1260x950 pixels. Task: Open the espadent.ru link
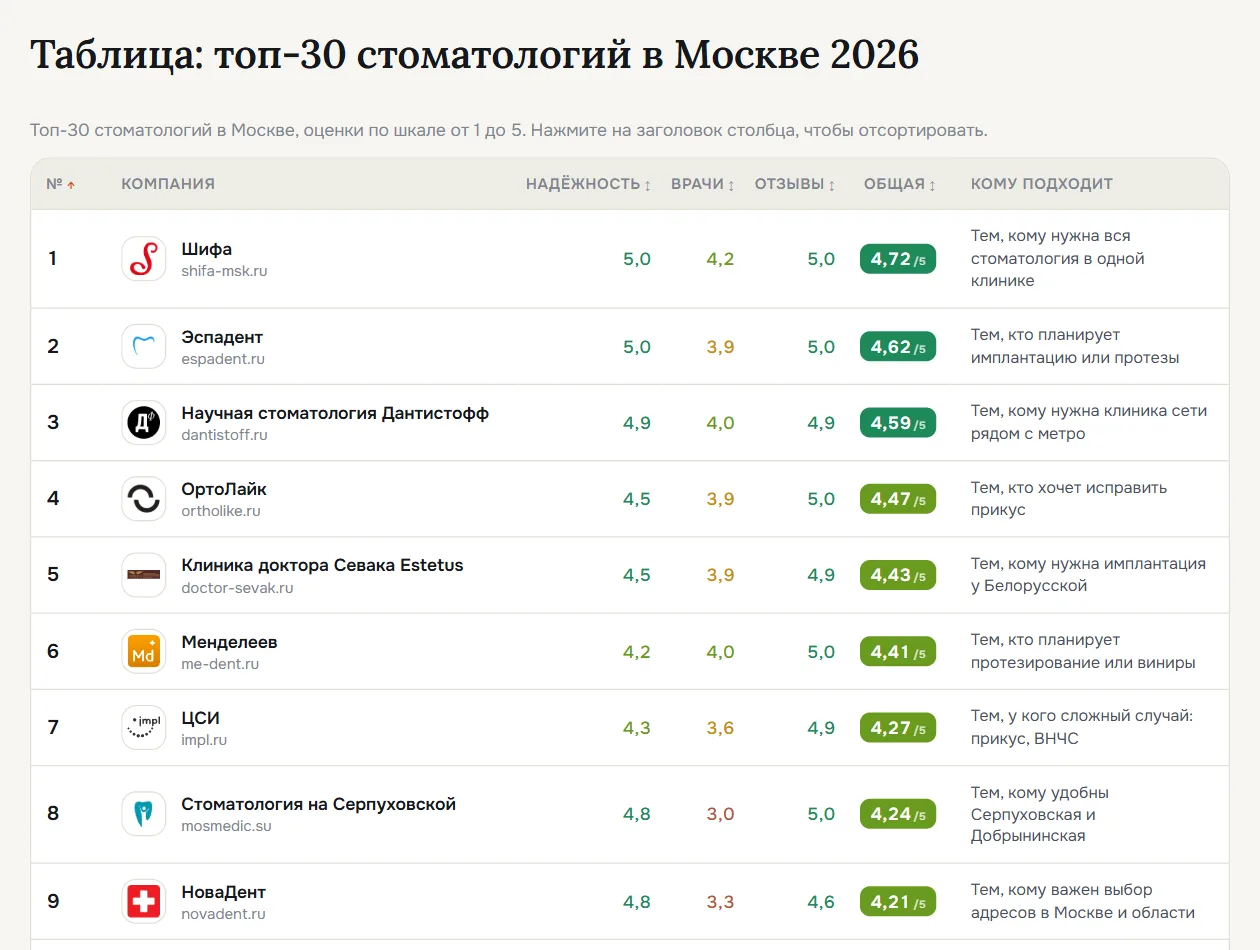pos(223,359)
